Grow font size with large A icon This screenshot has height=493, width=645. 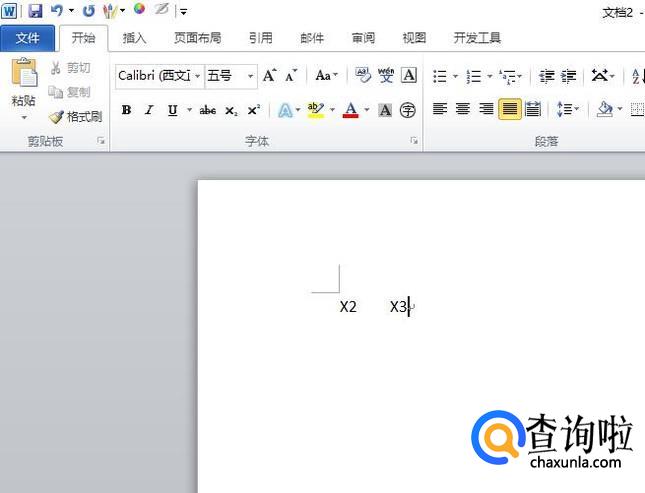[x=269, y=76]
